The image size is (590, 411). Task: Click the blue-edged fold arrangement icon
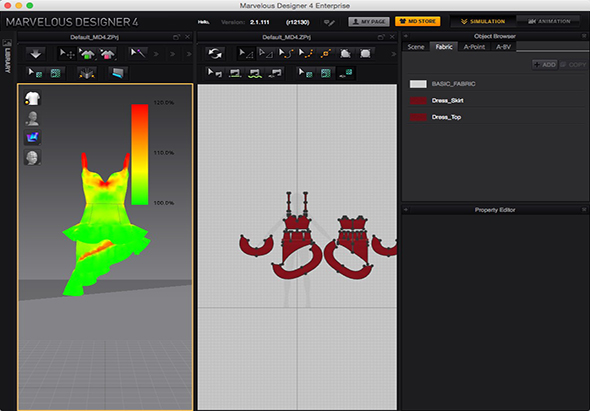tap(118, 73)
